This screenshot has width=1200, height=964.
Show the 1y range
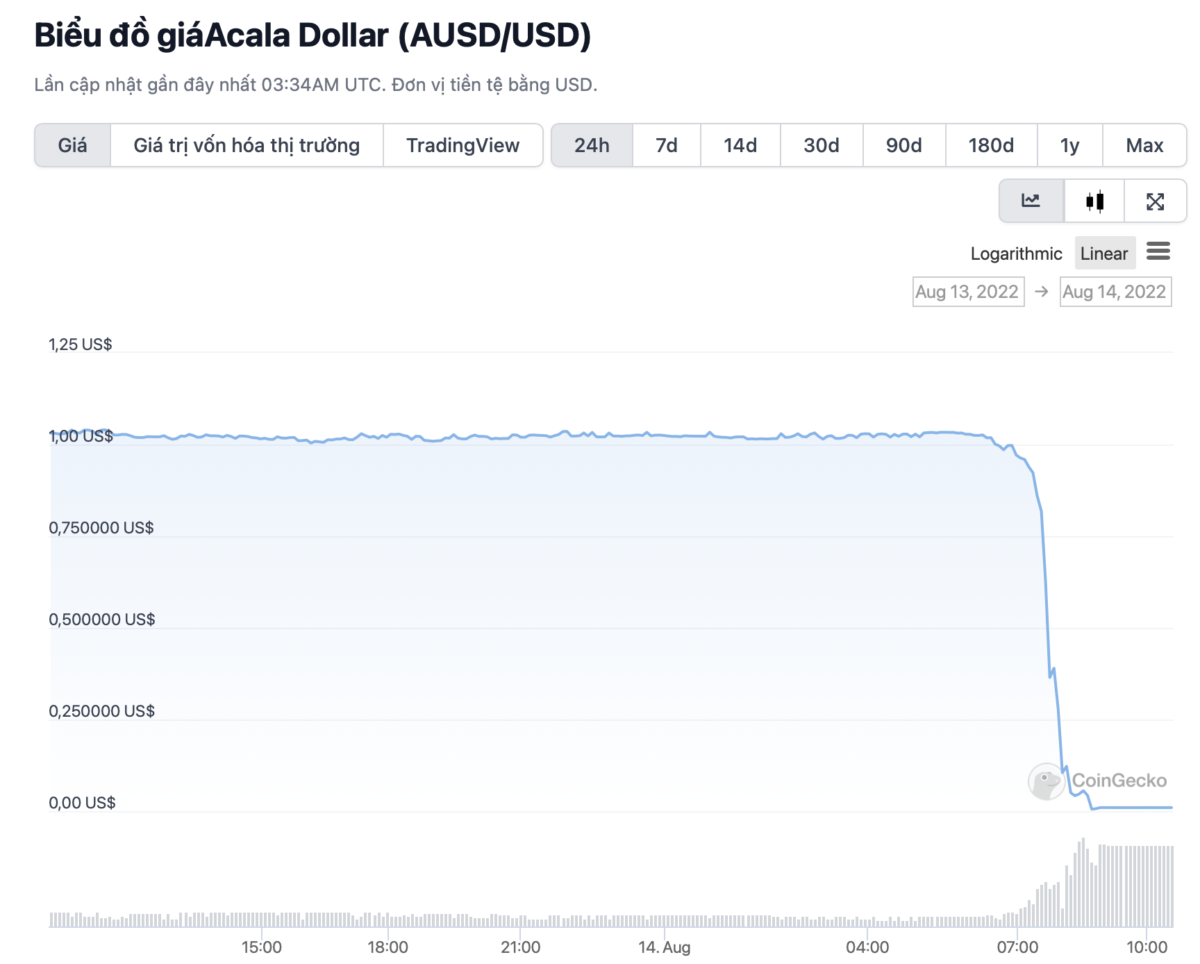(x=1070, y=145)
